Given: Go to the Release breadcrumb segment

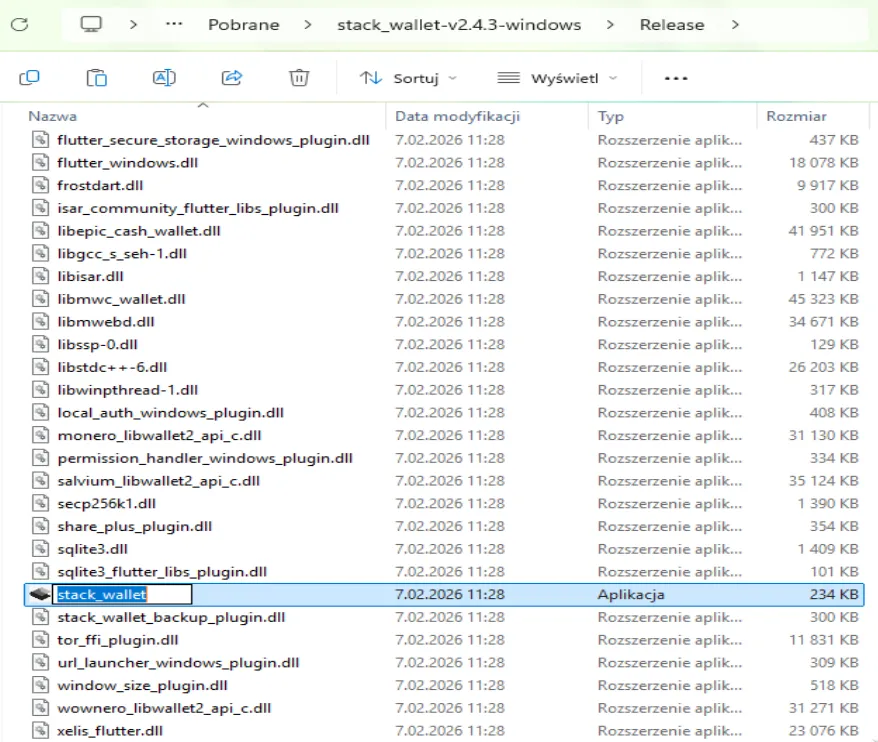Looking at the screenshot, I should (672, 25).
